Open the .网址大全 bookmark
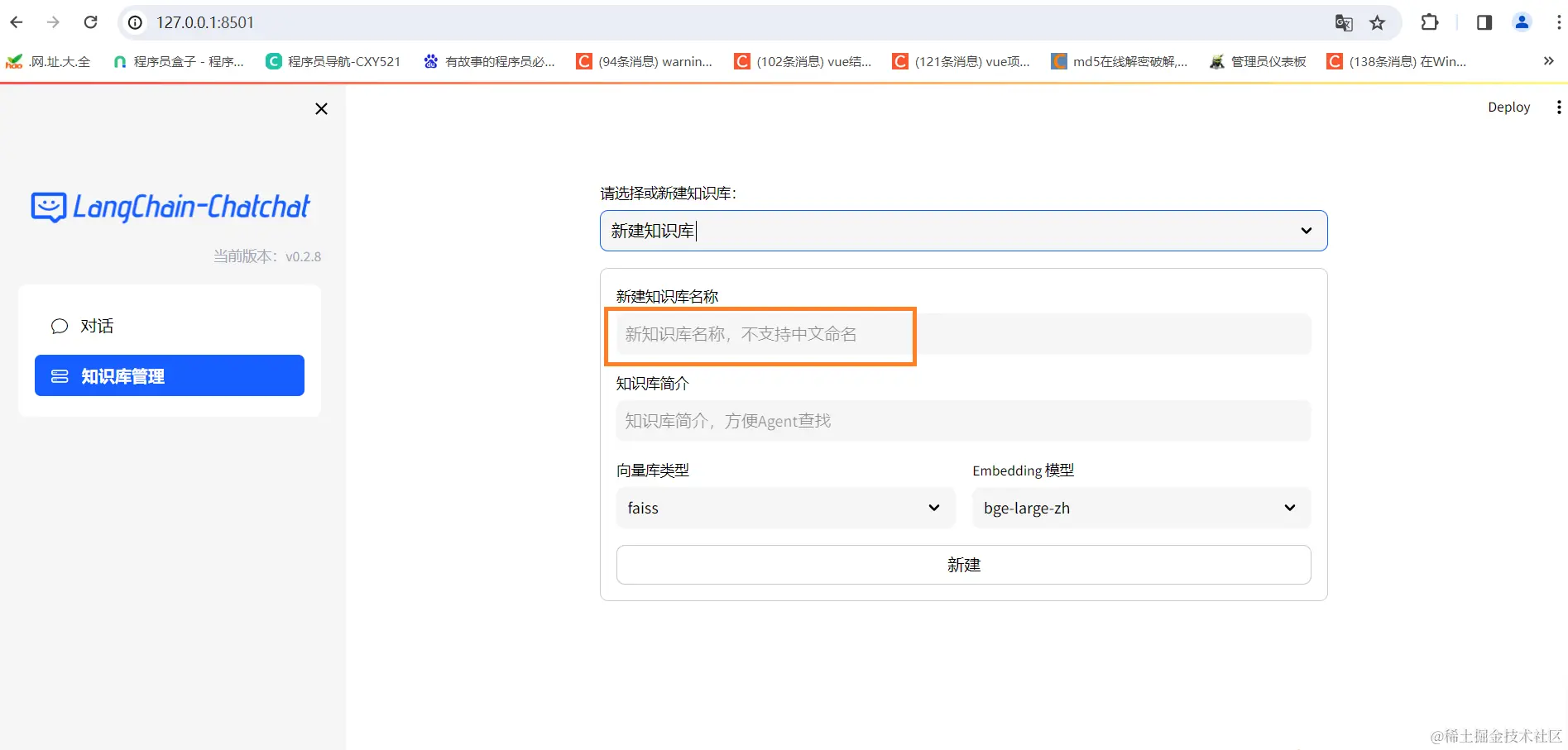1568x750 pixels. click(48, 61)
